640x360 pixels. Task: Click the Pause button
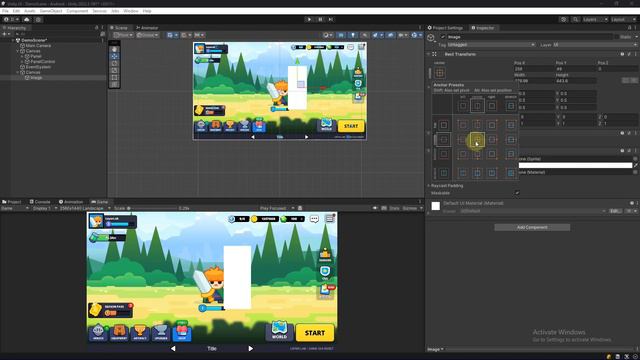[320, 19]
